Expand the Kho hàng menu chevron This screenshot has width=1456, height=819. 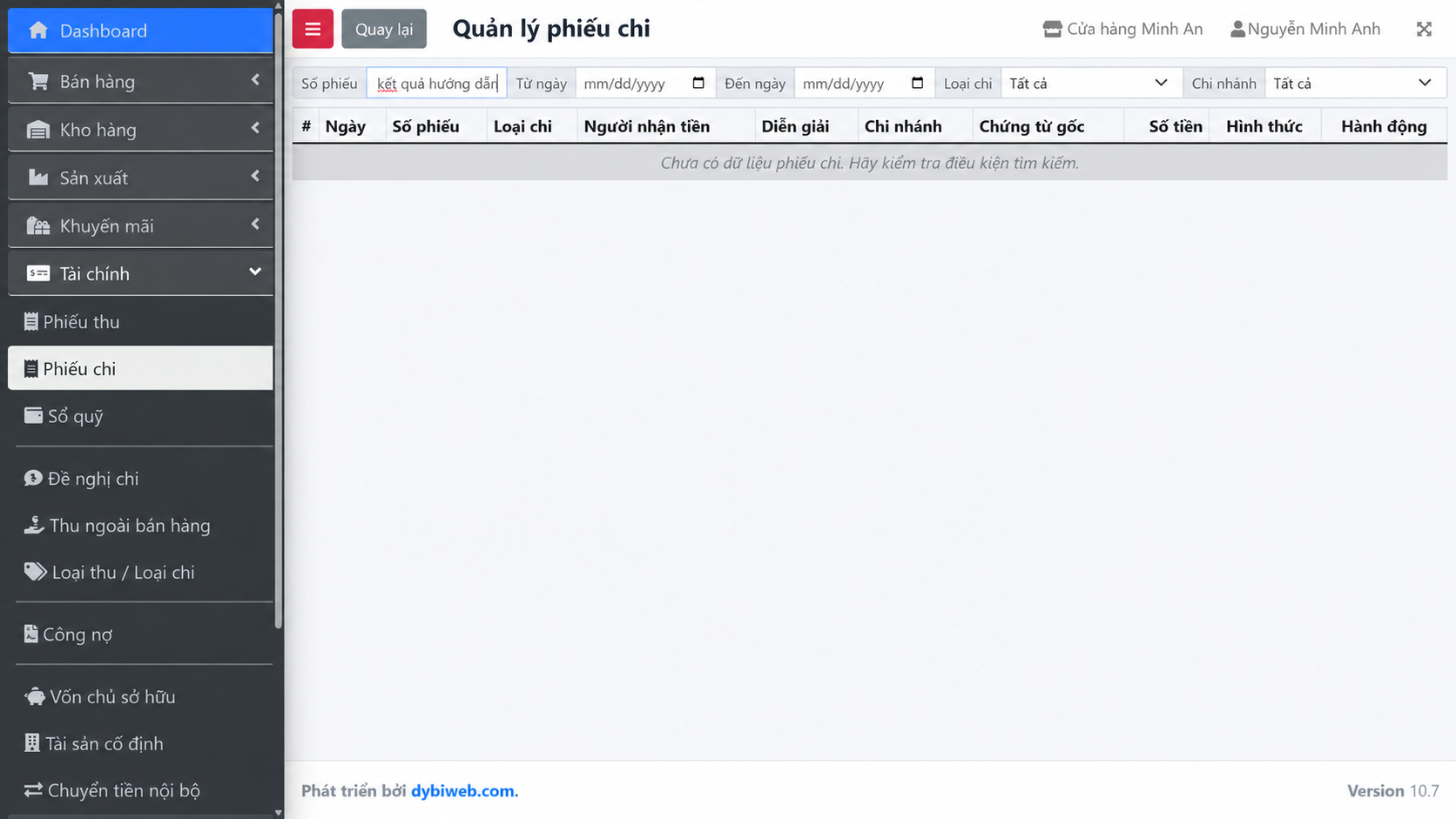tap(255, 128)
